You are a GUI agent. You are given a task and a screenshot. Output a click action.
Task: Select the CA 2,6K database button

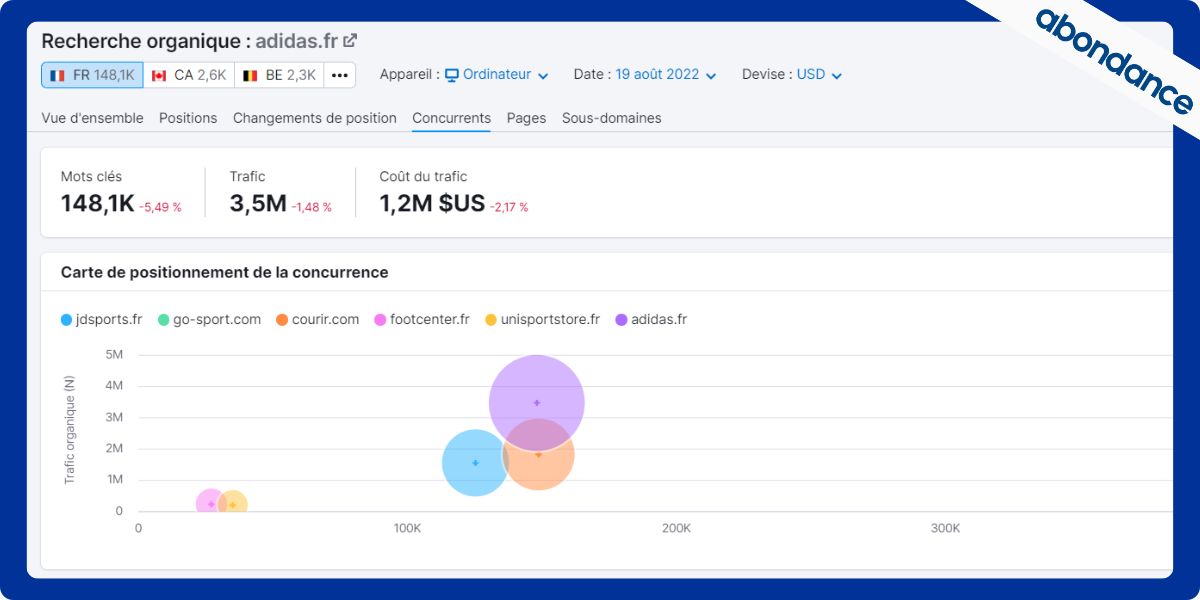pos(189,75)
